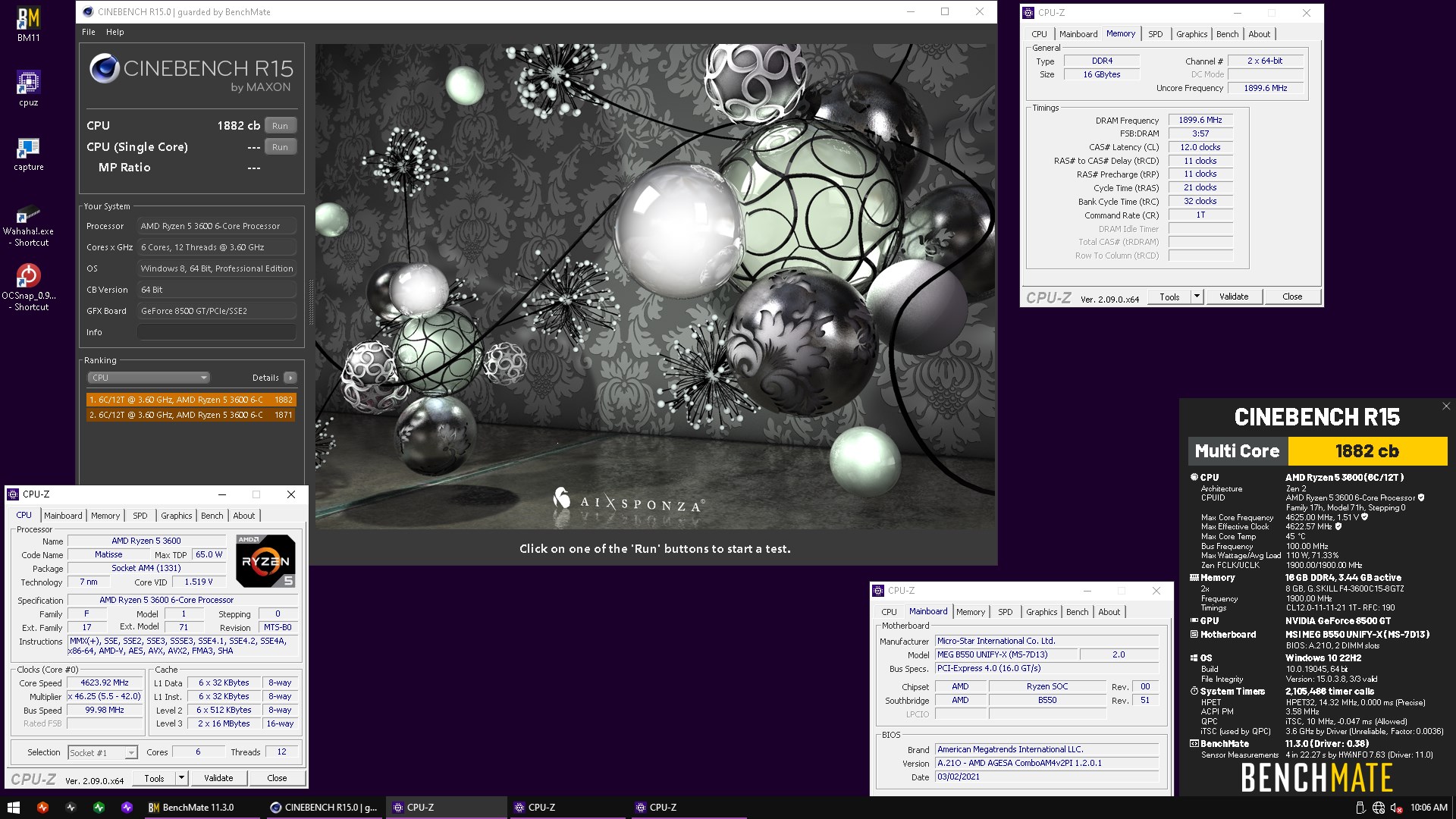This screenshot has width=1456, height=819.
Task: Click the empty Info field in Cinebench
Action: (217, 332)
